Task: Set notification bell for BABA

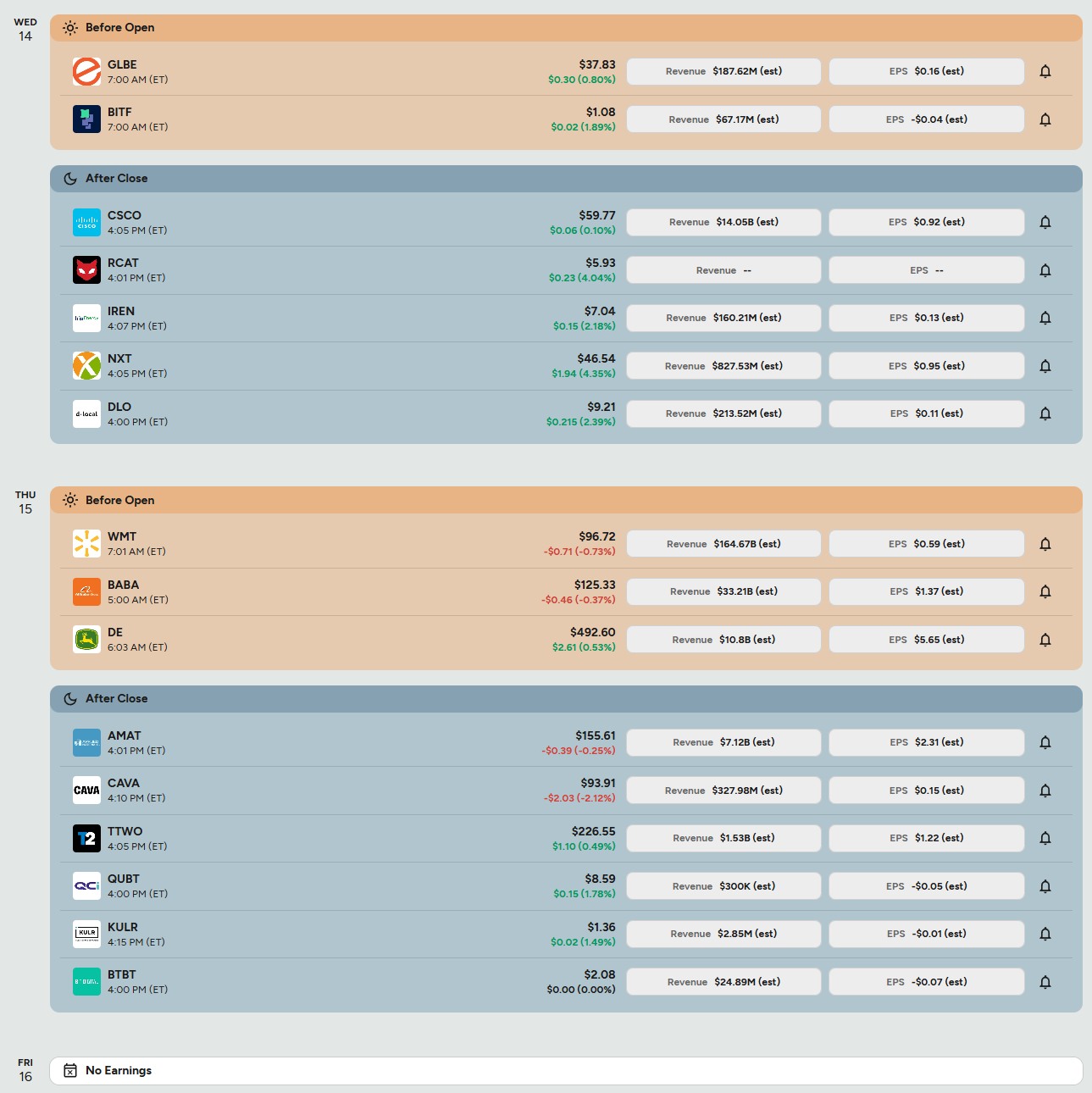Action: tap(1045, 591)
